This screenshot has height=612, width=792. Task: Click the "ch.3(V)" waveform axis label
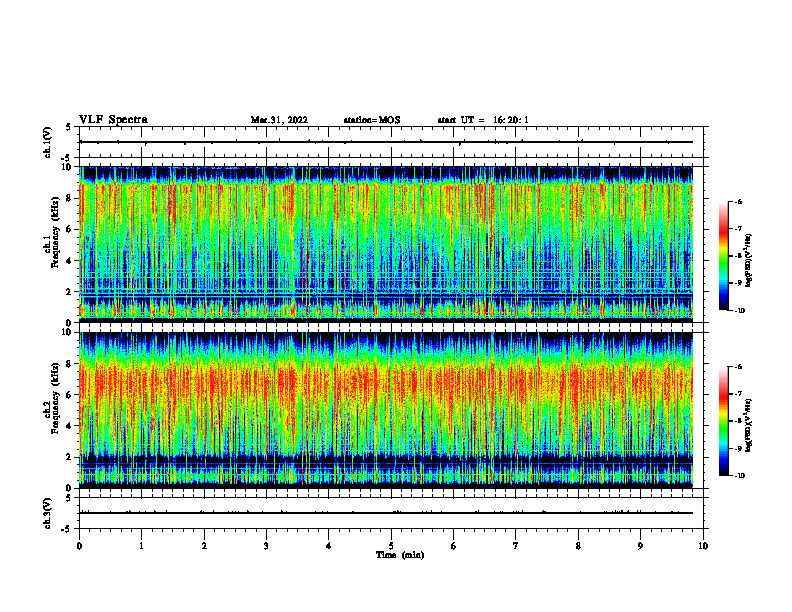(x=48, y=513)
